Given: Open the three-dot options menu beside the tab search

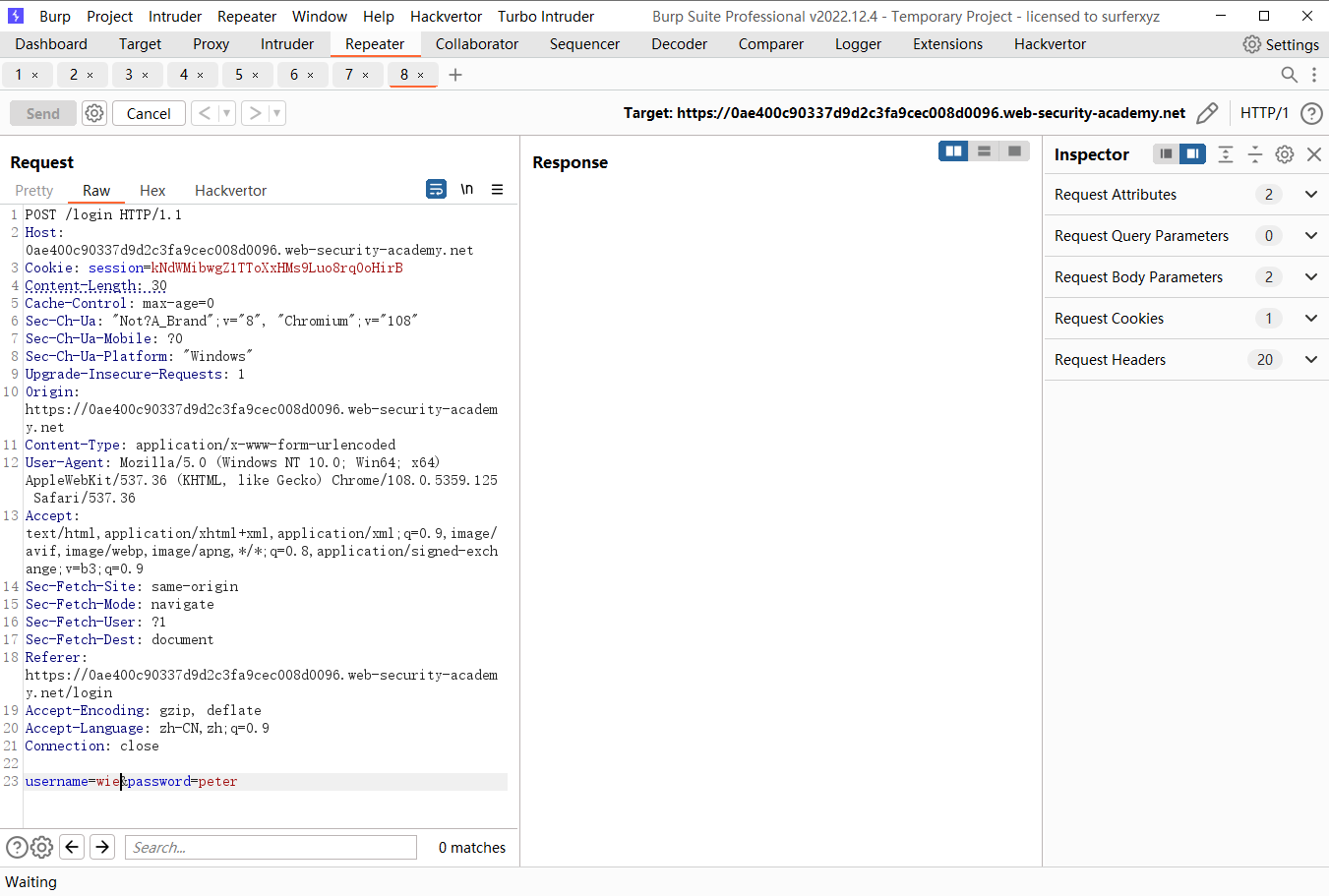Looking at the screenshot, I should point(1313,75).
